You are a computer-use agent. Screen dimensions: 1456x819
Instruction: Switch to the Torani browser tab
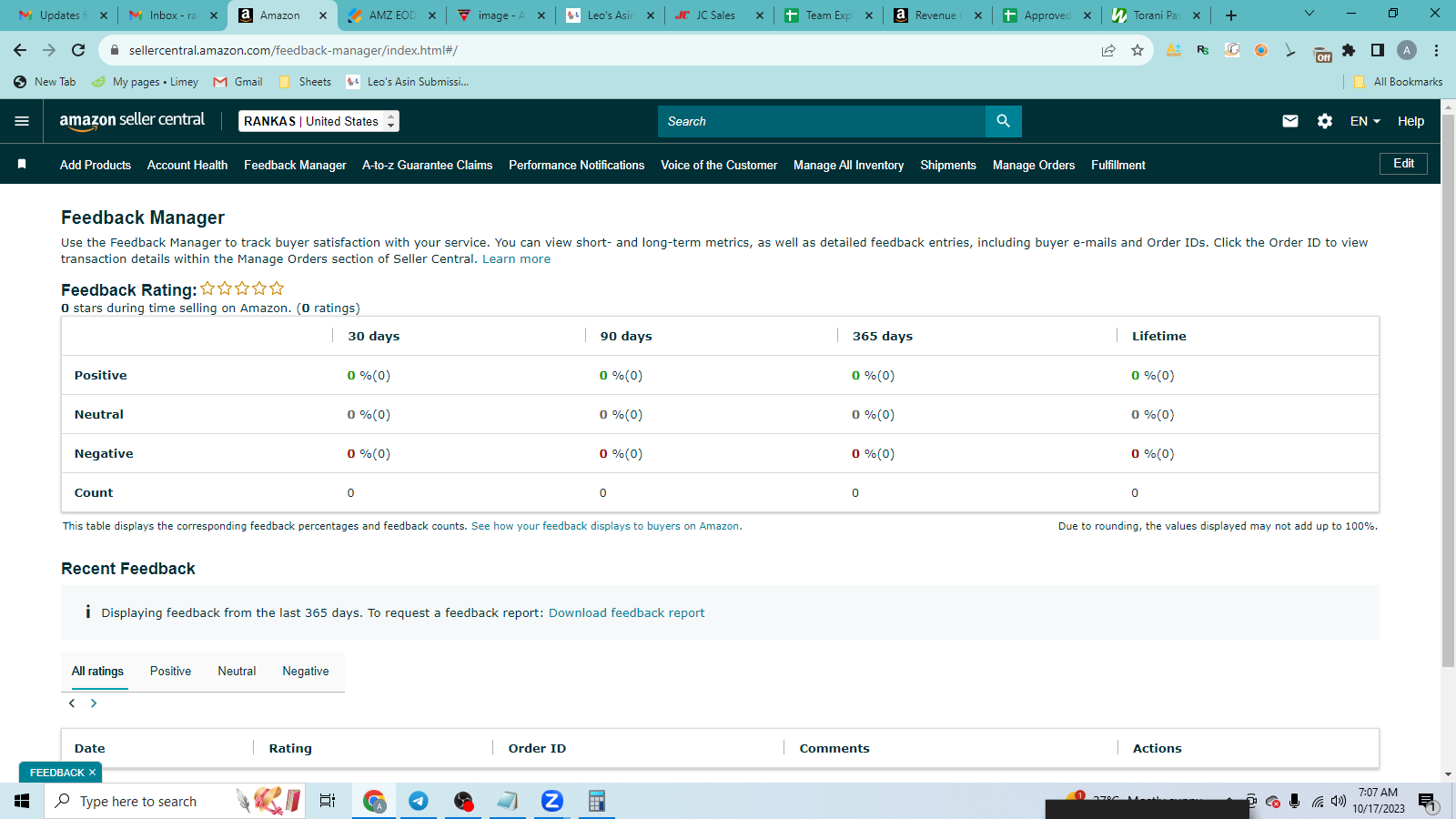click(1156, 15)
